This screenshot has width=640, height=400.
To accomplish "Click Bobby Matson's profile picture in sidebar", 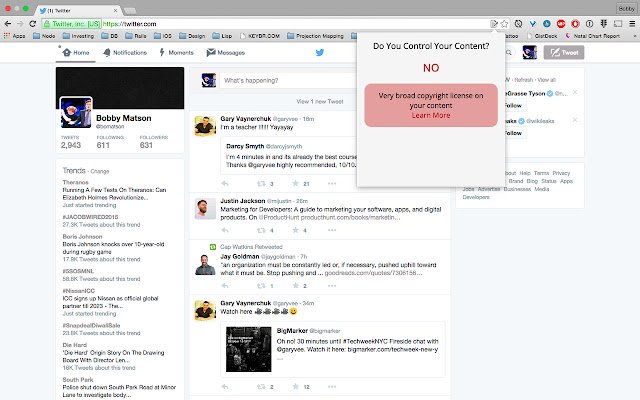I will point(76,113).
